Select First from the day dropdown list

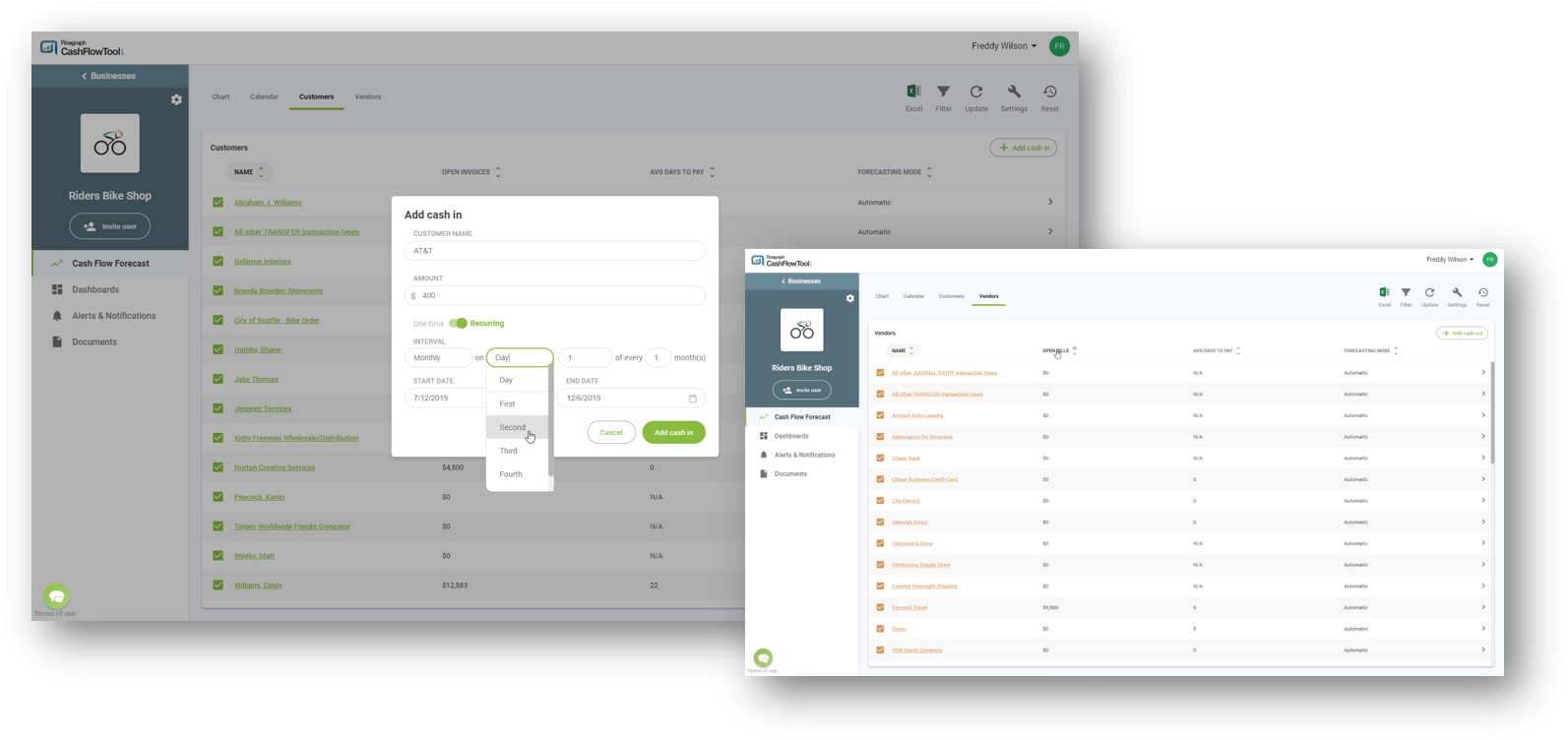(518, 403)
